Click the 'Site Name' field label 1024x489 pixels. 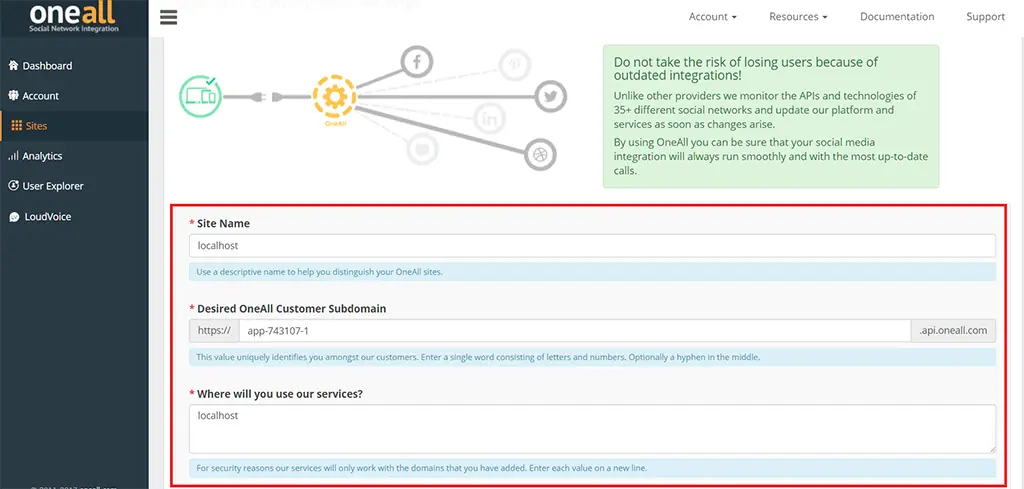(x=223, y=223)
